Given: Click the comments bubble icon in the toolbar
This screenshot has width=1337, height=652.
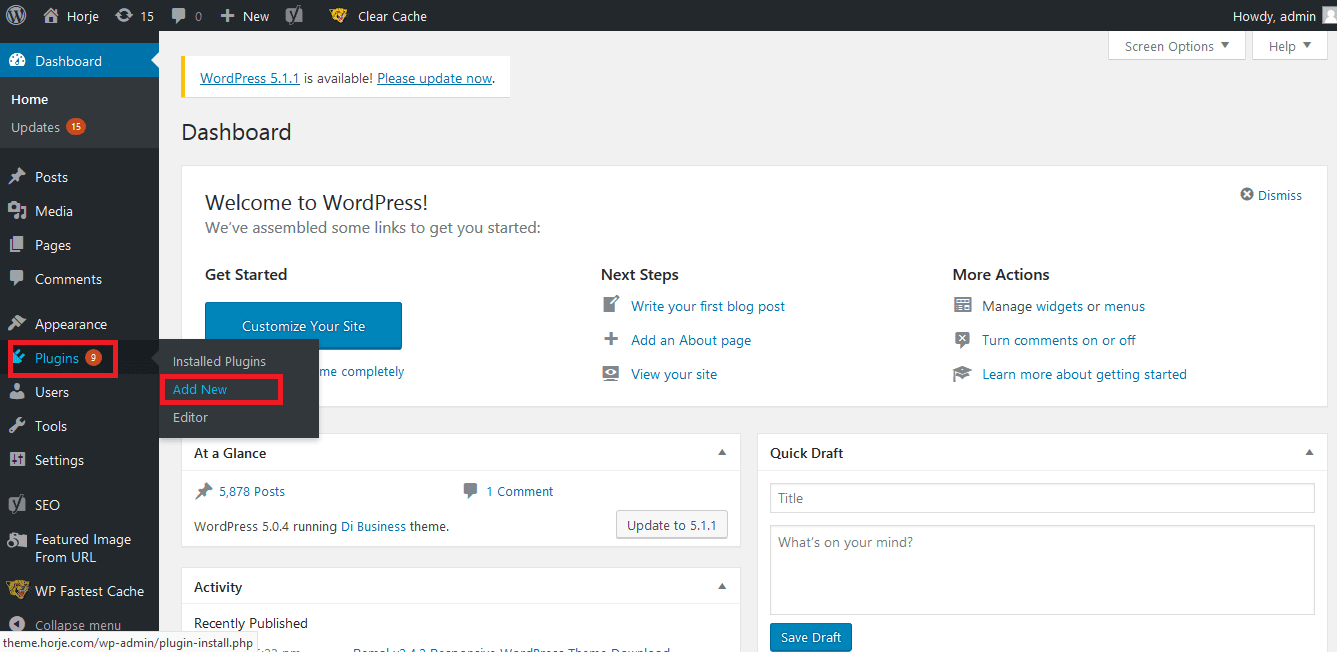Looking at the screenshot, I should coord(180,15).
